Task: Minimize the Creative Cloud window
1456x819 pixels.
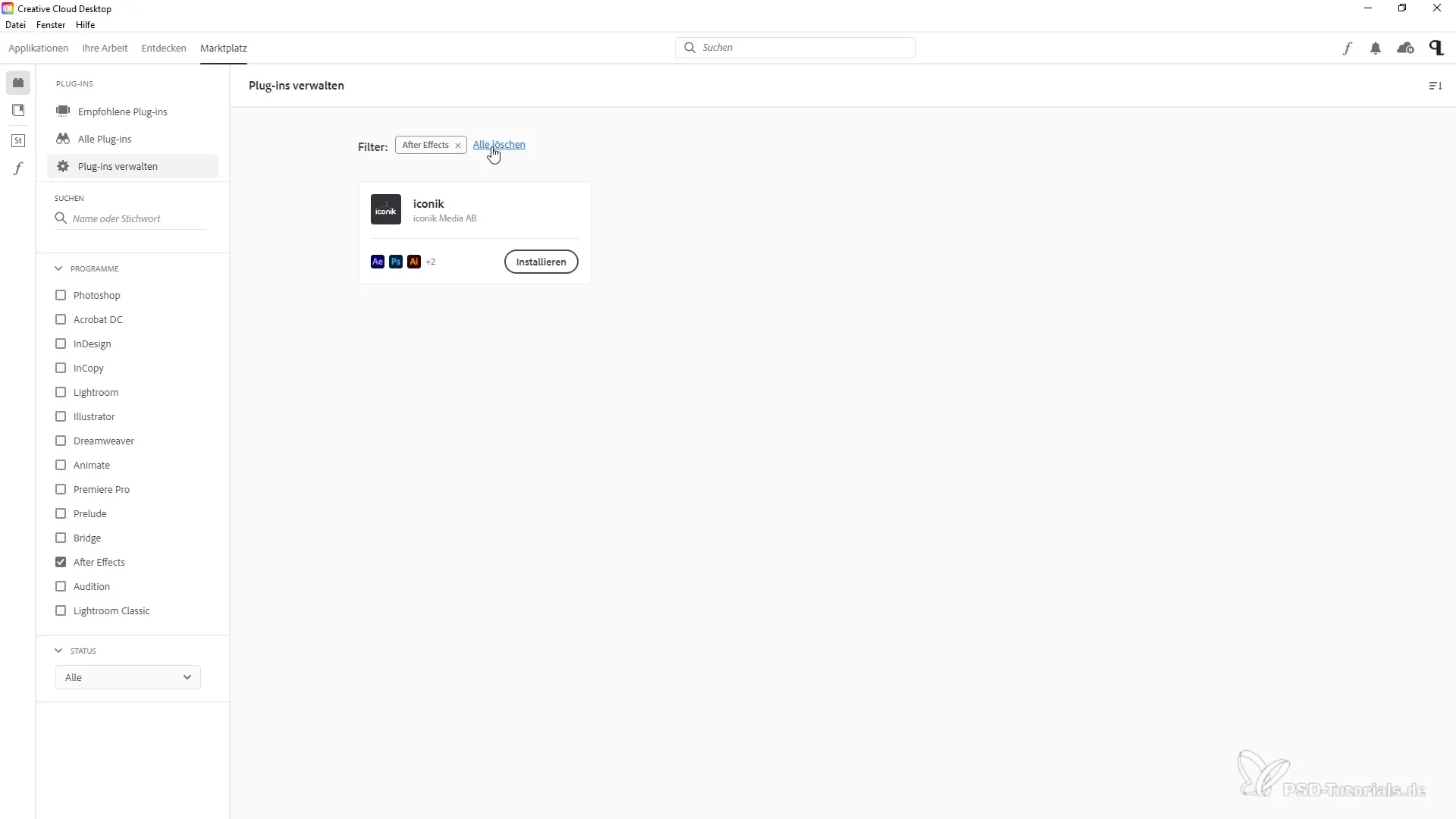Action: coord(1368,8)
